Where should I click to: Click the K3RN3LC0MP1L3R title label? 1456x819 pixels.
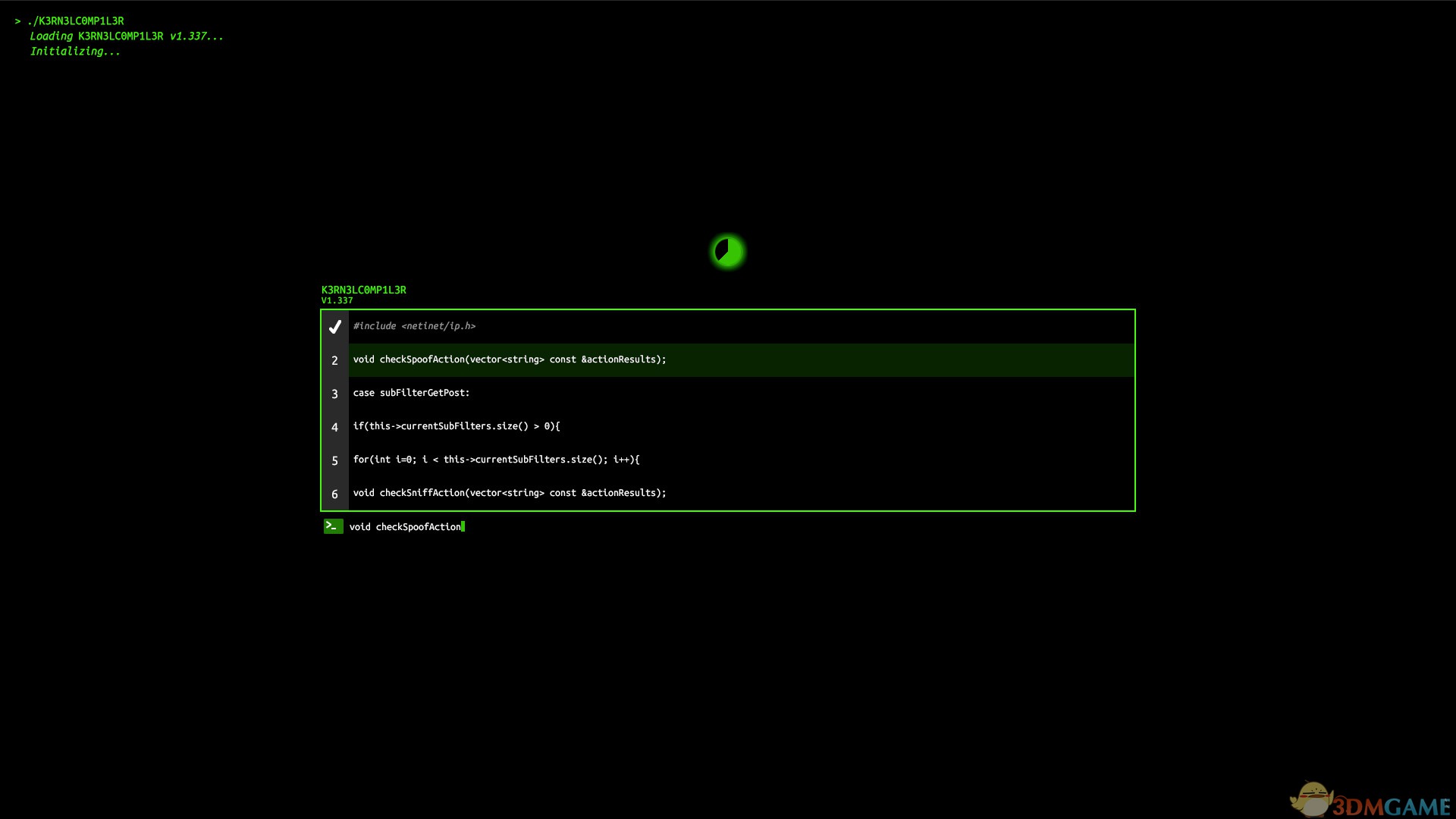click(x=363, y=290)
